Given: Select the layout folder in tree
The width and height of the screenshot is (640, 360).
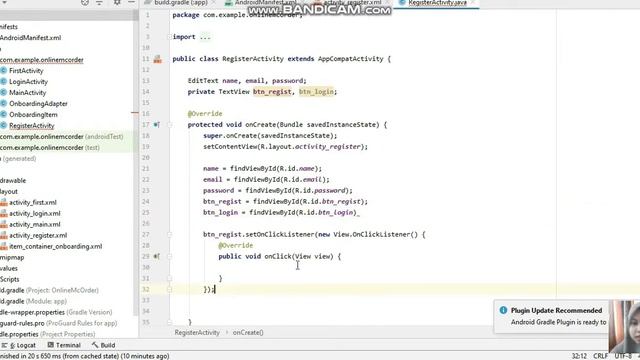Looking at the screenshot, I should [x=9, y=191].
